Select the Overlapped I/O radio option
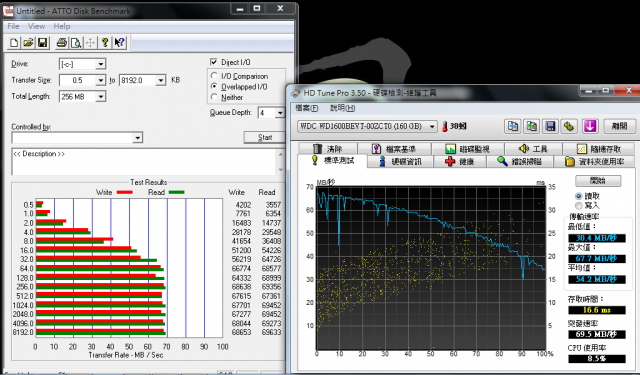640x375 pixels. [x=214, y=87]
